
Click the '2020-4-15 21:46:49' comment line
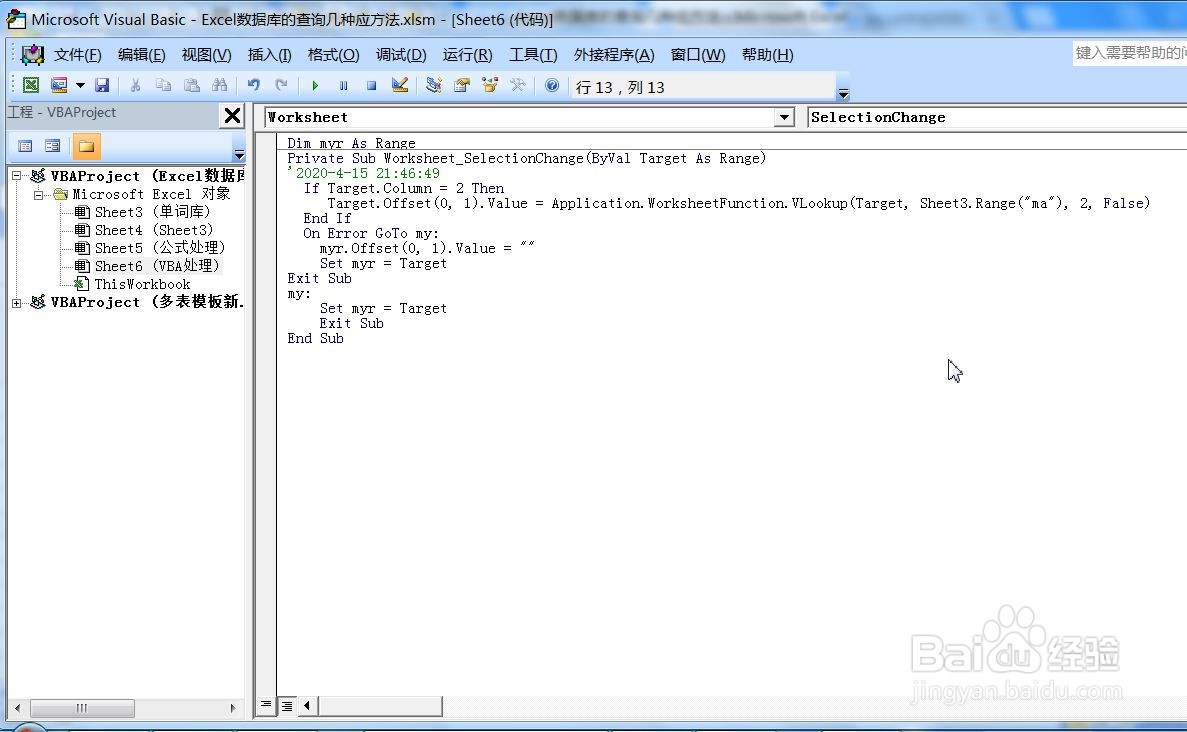364,173
